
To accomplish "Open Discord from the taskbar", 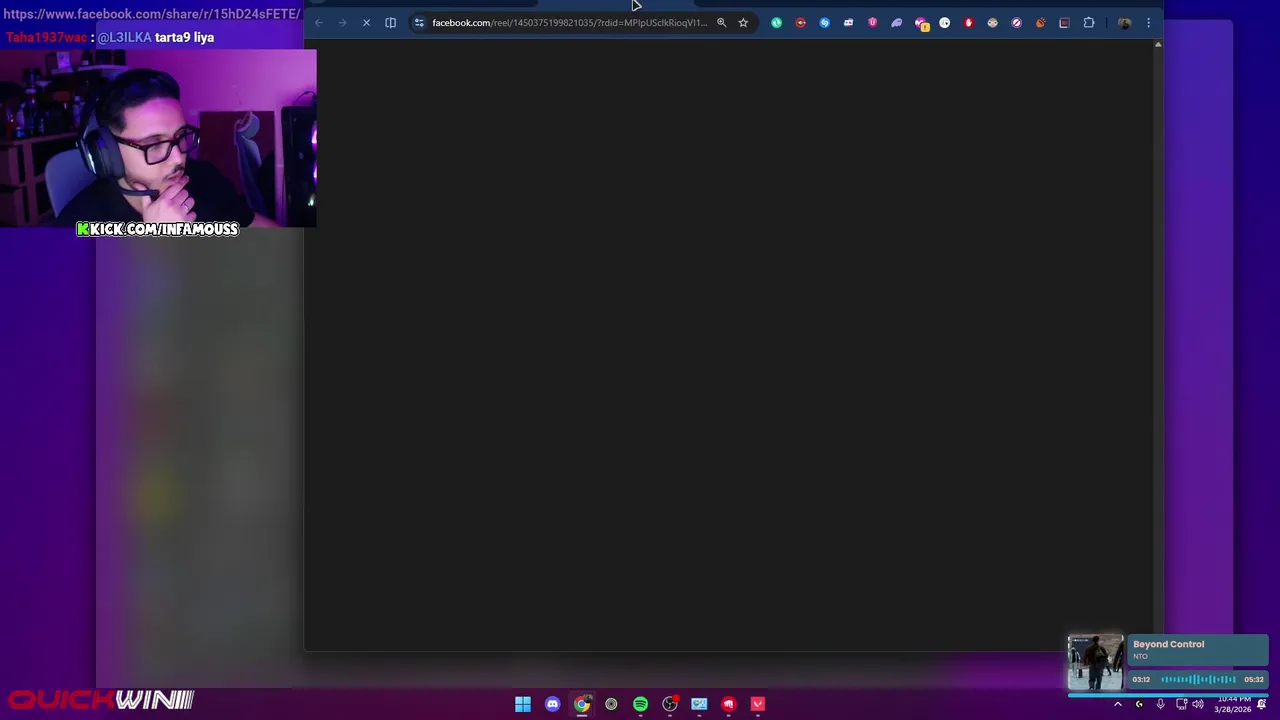I will pos(552,704).
